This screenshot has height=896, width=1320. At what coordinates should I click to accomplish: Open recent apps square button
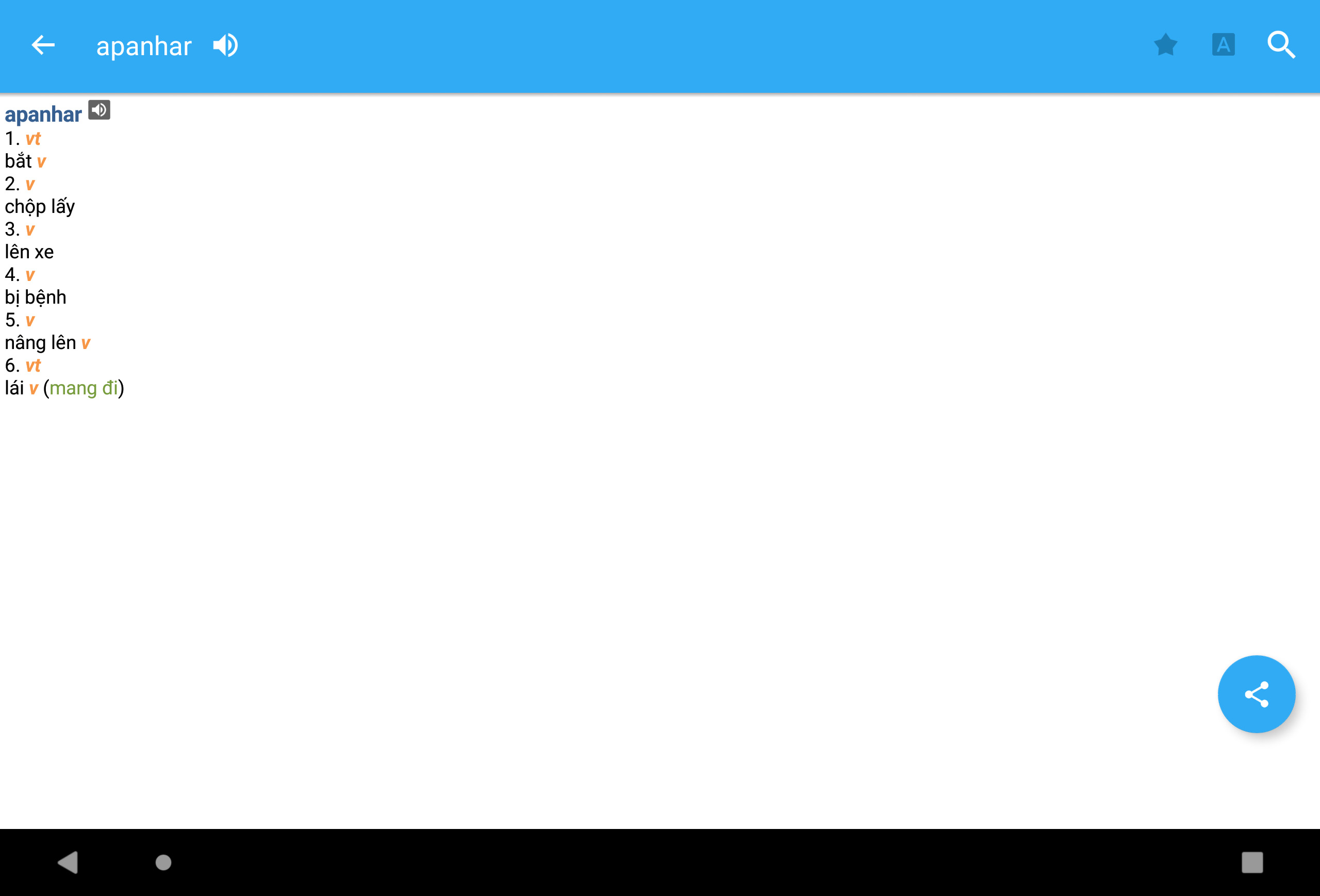pyautogui.click(x=1252, y=862)
